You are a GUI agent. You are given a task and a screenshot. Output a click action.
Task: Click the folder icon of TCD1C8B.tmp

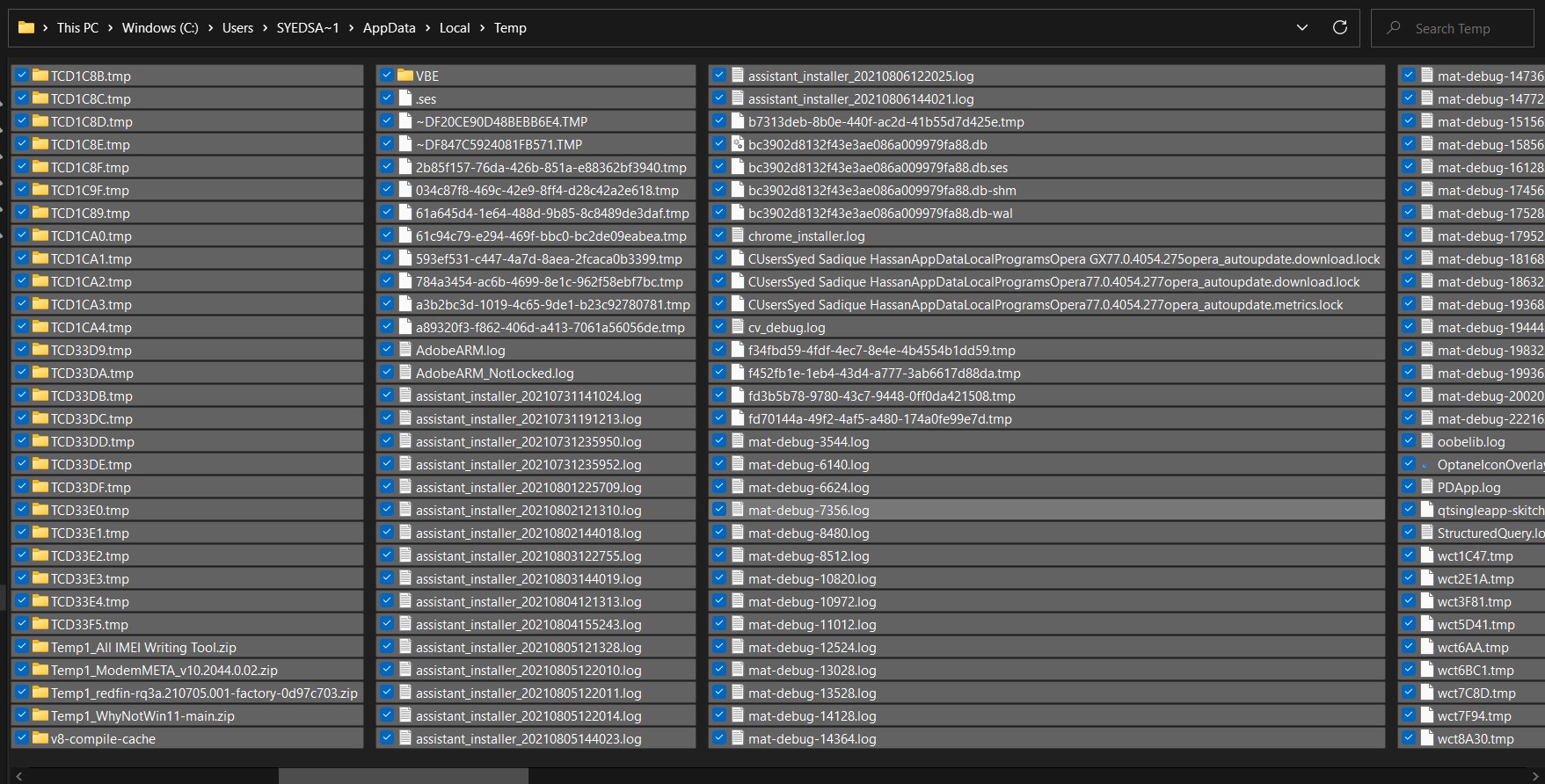pyautogui.click(x=40, y=76)
